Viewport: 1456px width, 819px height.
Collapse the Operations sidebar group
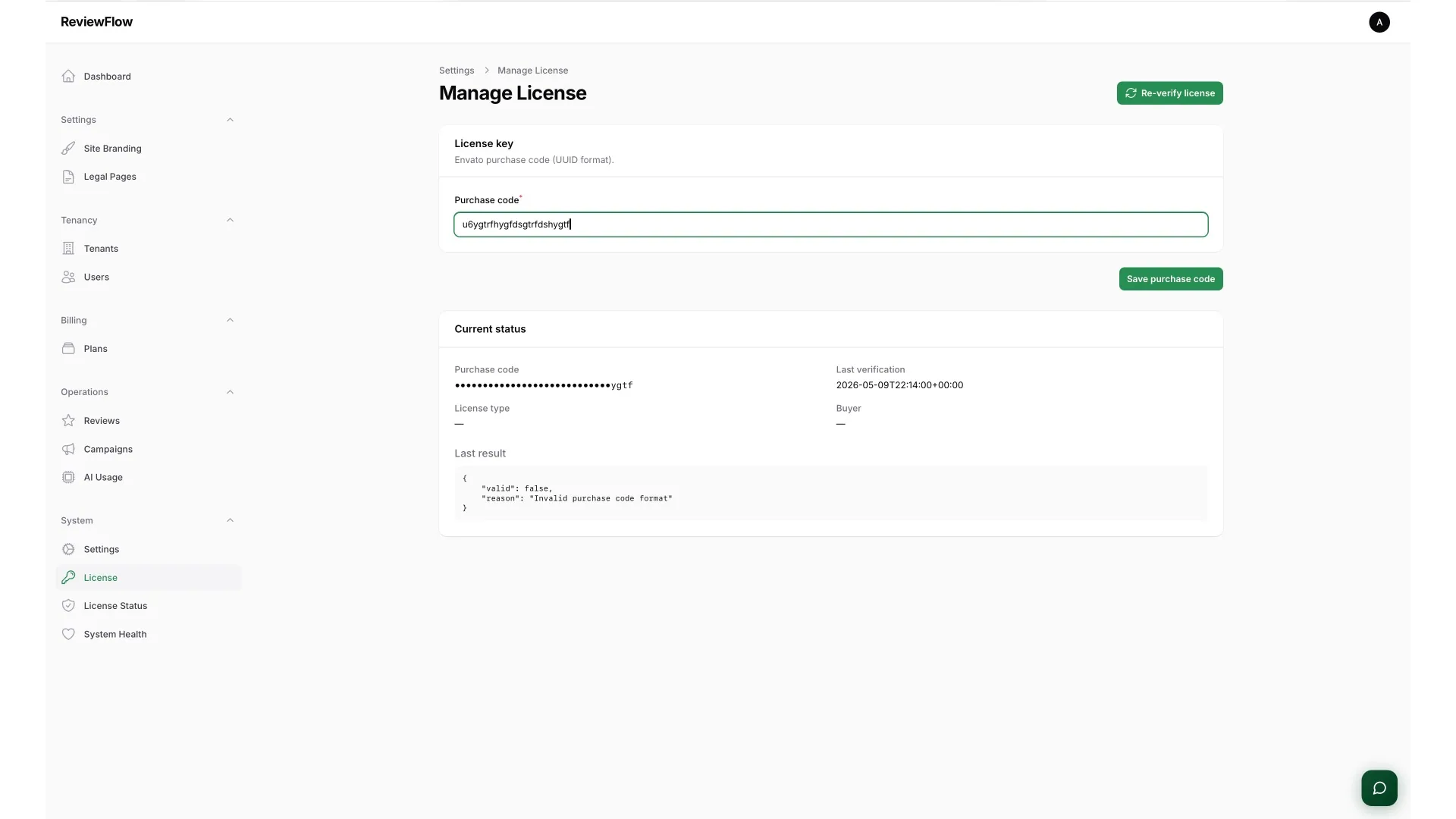click(x=230, y=392)
